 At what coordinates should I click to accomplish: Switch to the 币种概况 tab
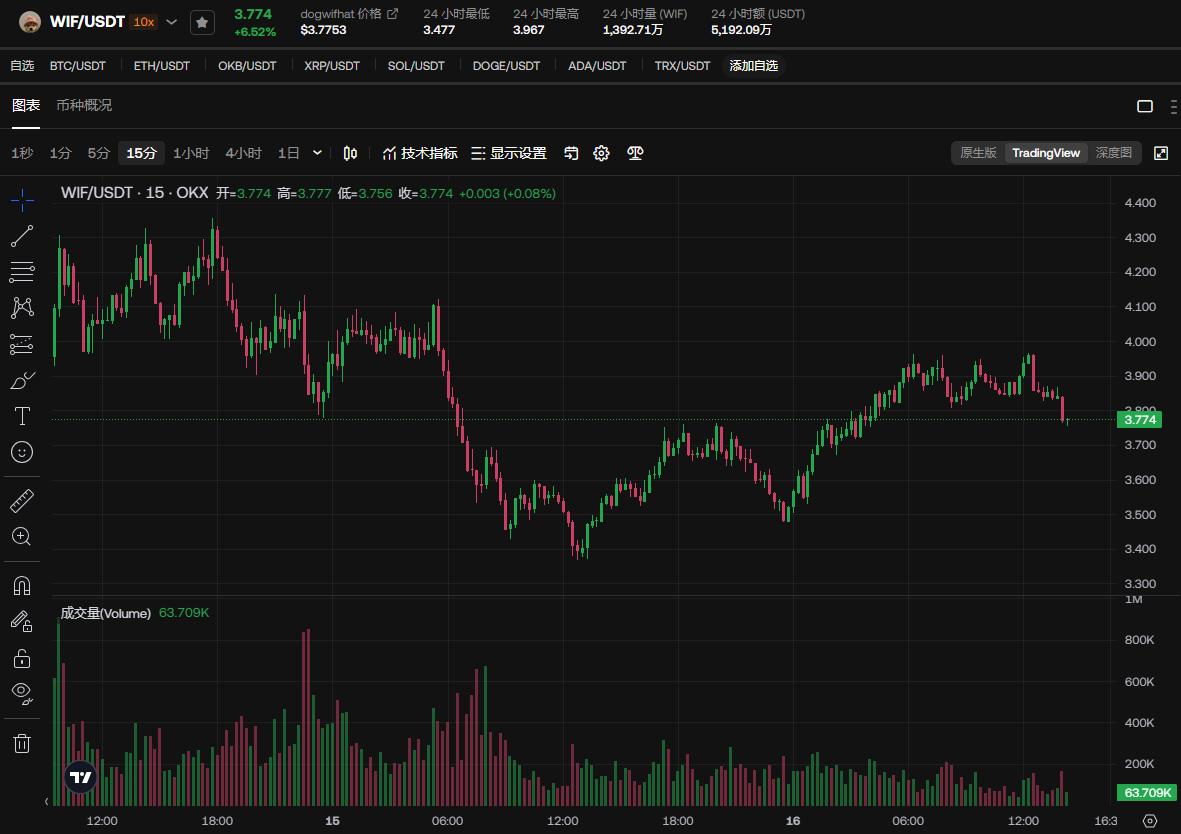tap(84, 105)
